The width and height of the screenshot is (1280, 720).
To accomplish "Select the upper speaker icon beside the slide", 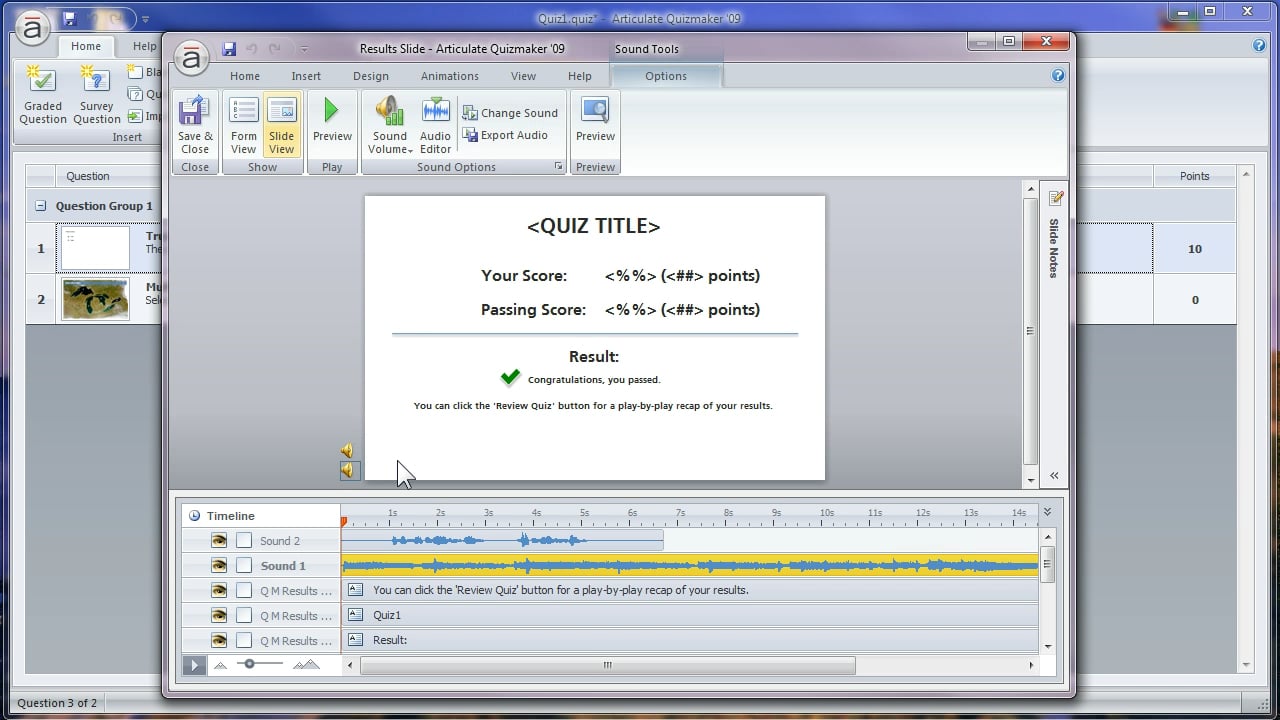I will pyautogui.click(x=347, y=451).
